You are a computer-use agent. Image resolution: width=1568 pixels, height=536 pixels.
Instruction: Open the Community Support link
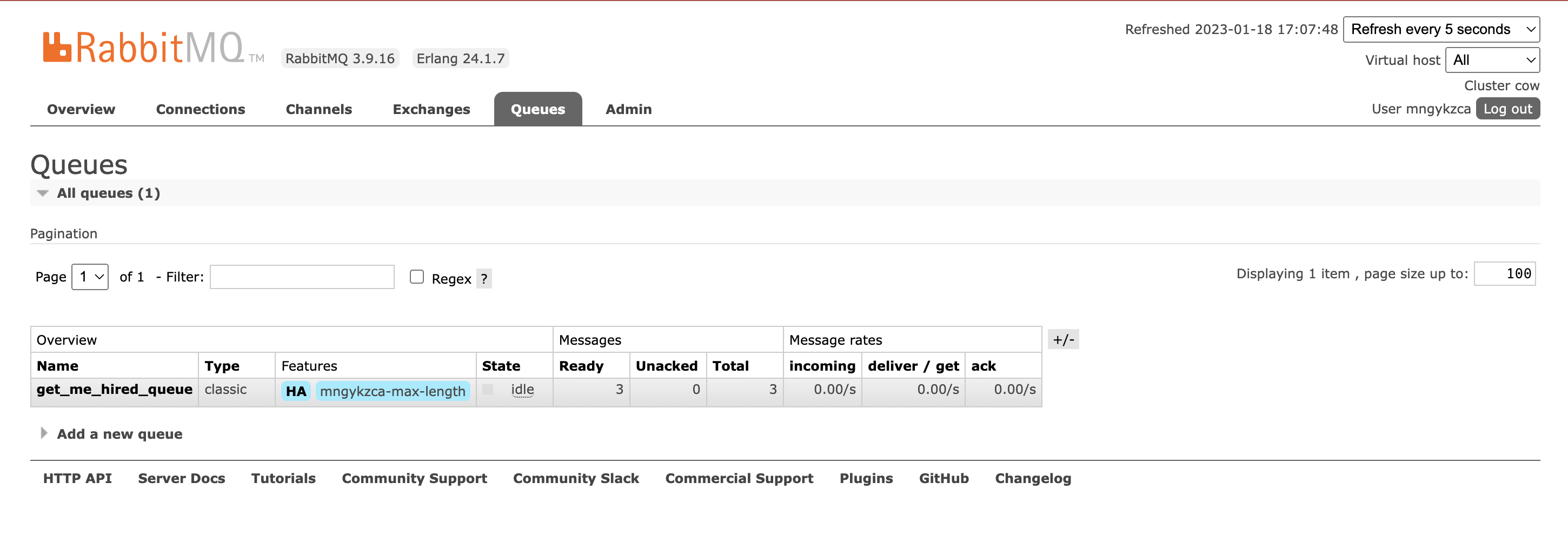tap(414, 479)
